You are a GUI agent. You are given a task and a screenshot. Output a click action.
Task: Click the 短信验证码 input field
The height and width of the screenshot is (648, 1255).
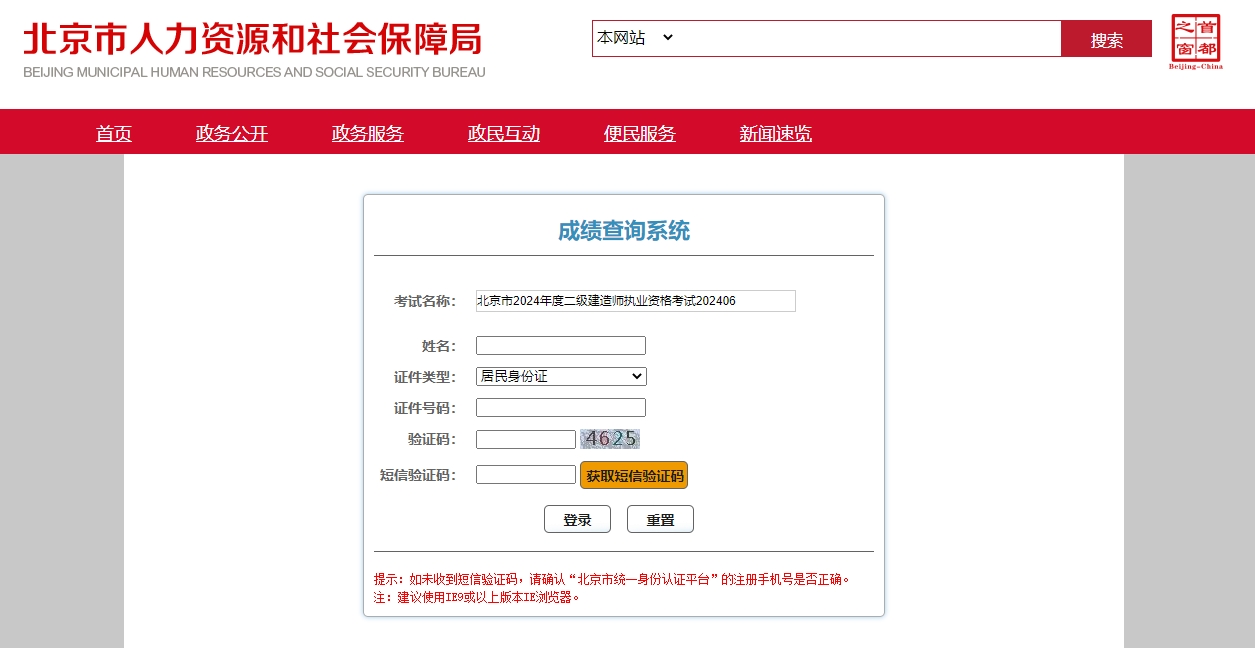pyautogui.click(x=526, y=475)
